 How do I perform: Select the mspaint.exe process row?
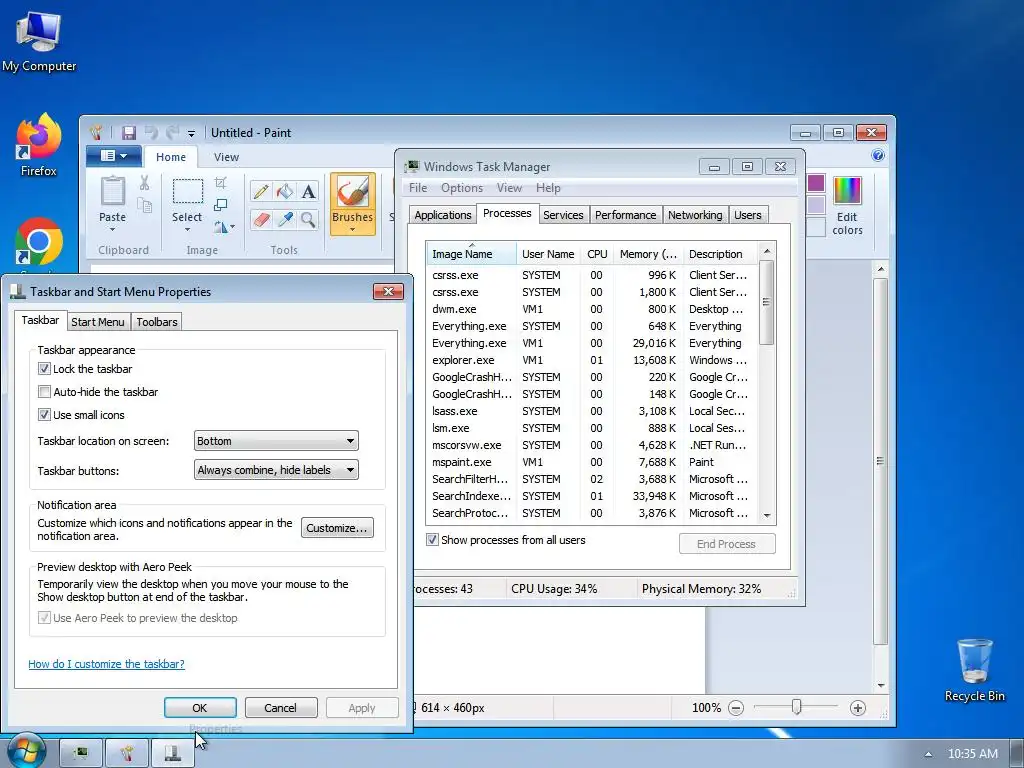point(592,462)
